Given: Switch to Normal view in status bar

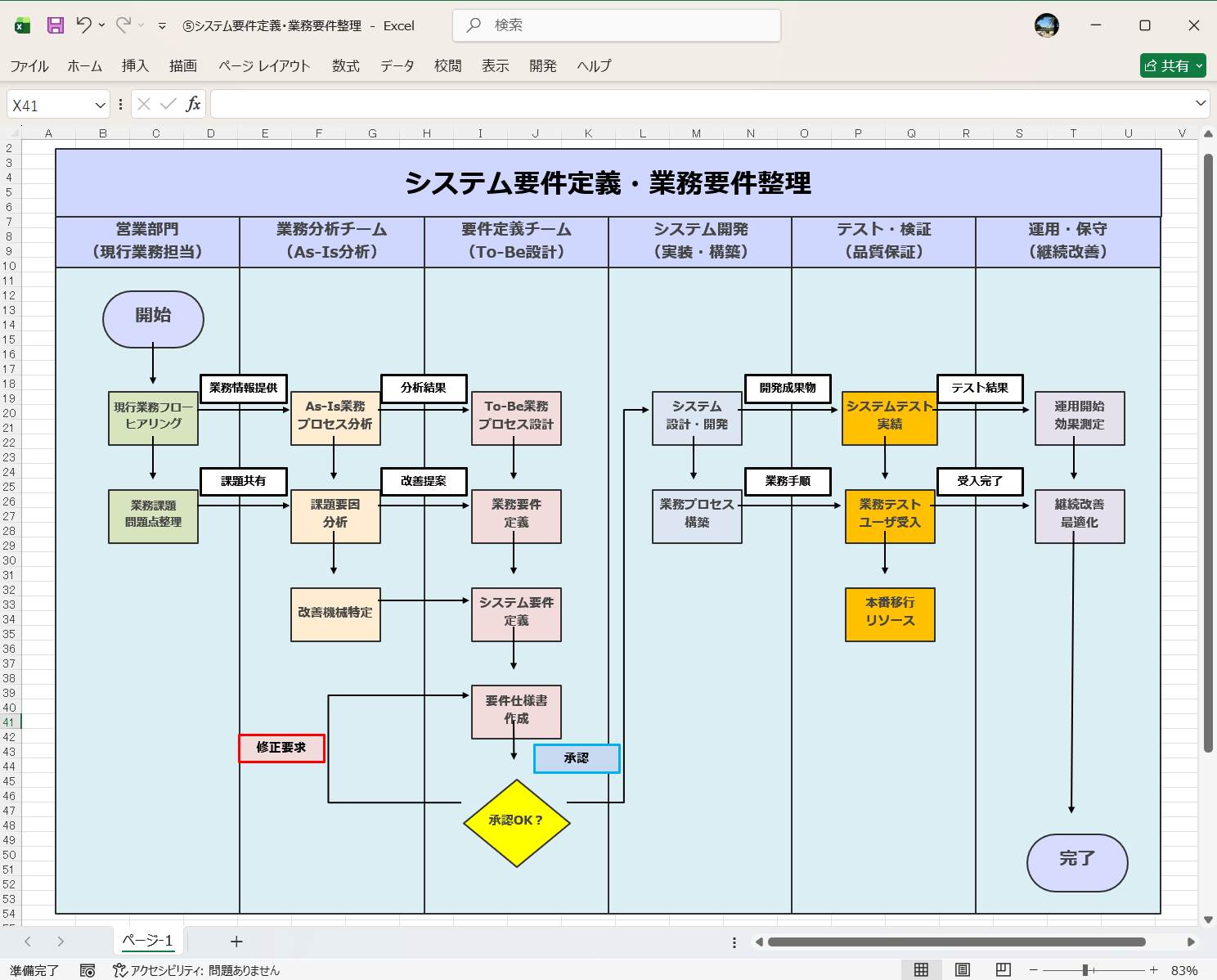Looking at the screenshot, I should (920, 970).
